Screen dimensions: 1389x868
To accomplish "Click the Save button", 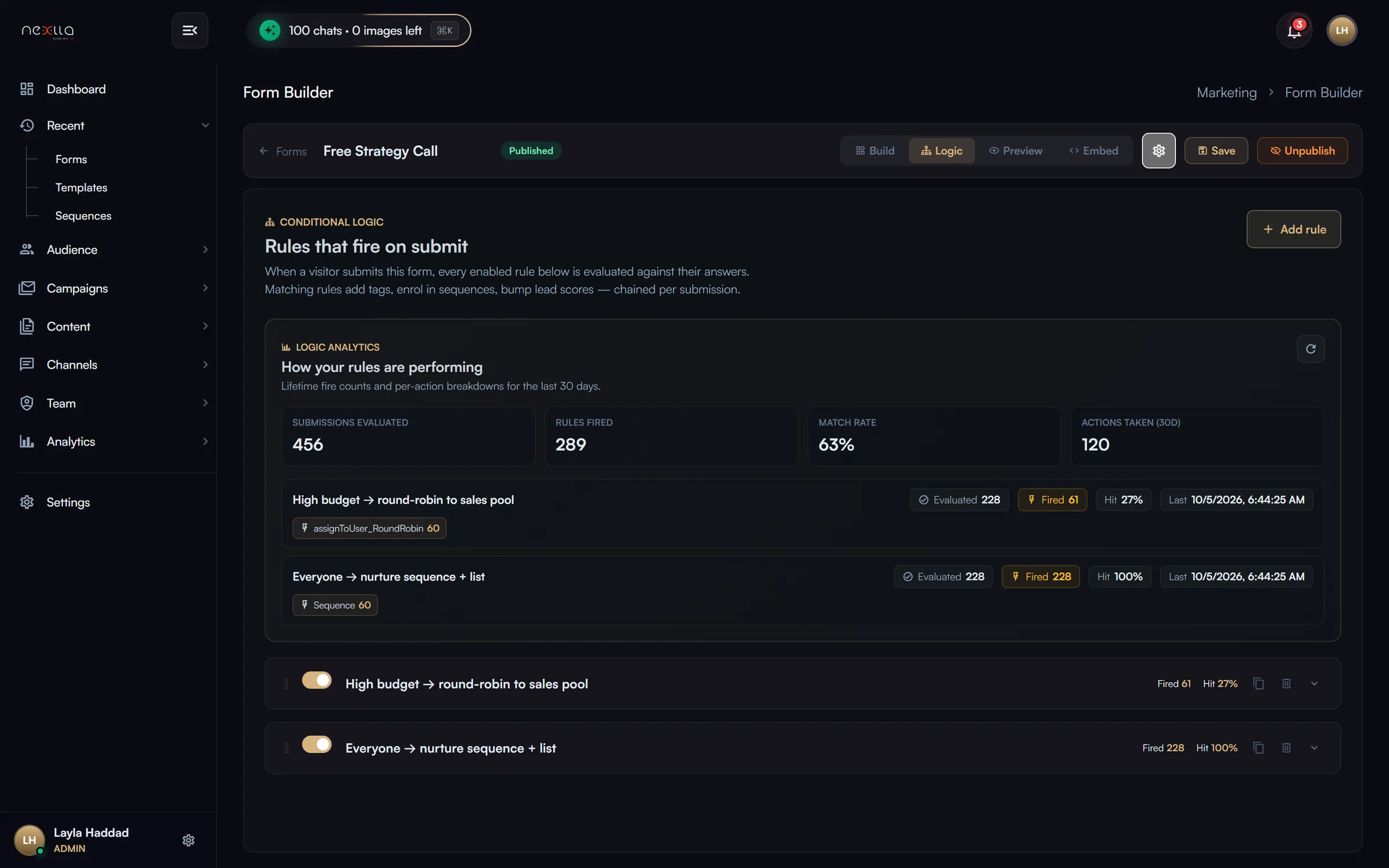I will [x=1216, y=150].
